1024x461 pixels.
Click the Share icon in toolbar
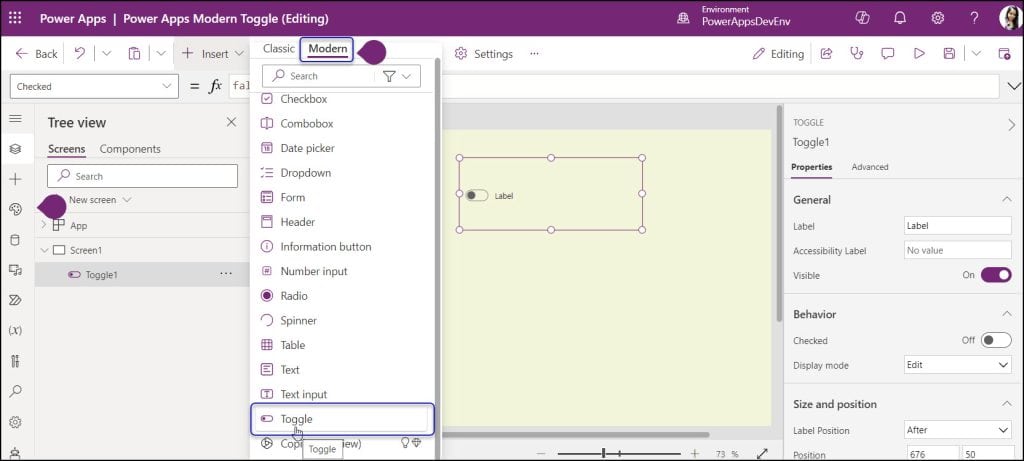pyautogui.click(x=826, y=54)
